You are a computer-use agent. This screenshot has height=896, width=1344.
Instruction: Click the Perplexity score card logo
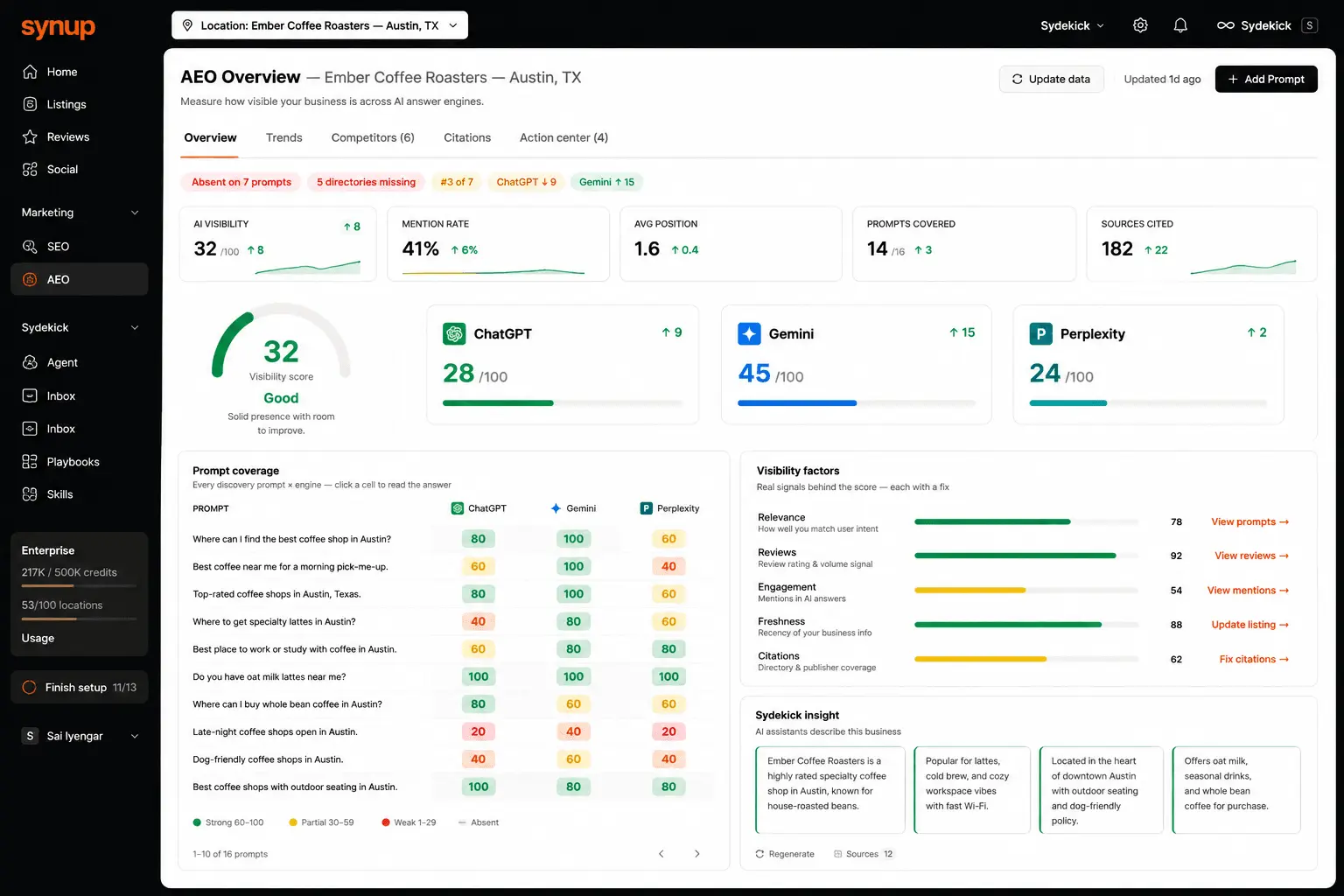(x=1041, y=333)
